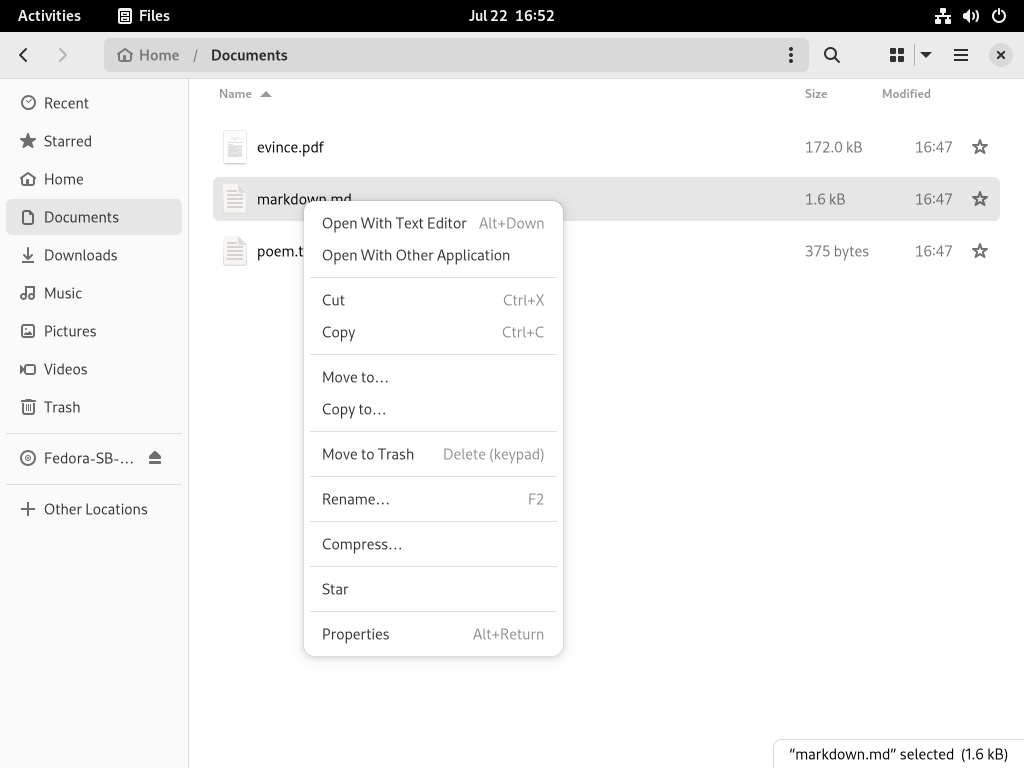This screenshot has width=1024, height=768.
Task: Click the 172.0 kB size value
Action: click(833, 148)
